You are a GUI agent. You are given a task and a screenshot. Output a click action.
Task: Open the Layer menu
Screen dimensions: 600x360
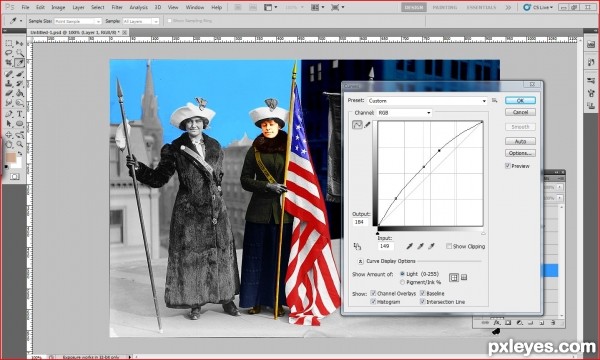pos(78,7)
